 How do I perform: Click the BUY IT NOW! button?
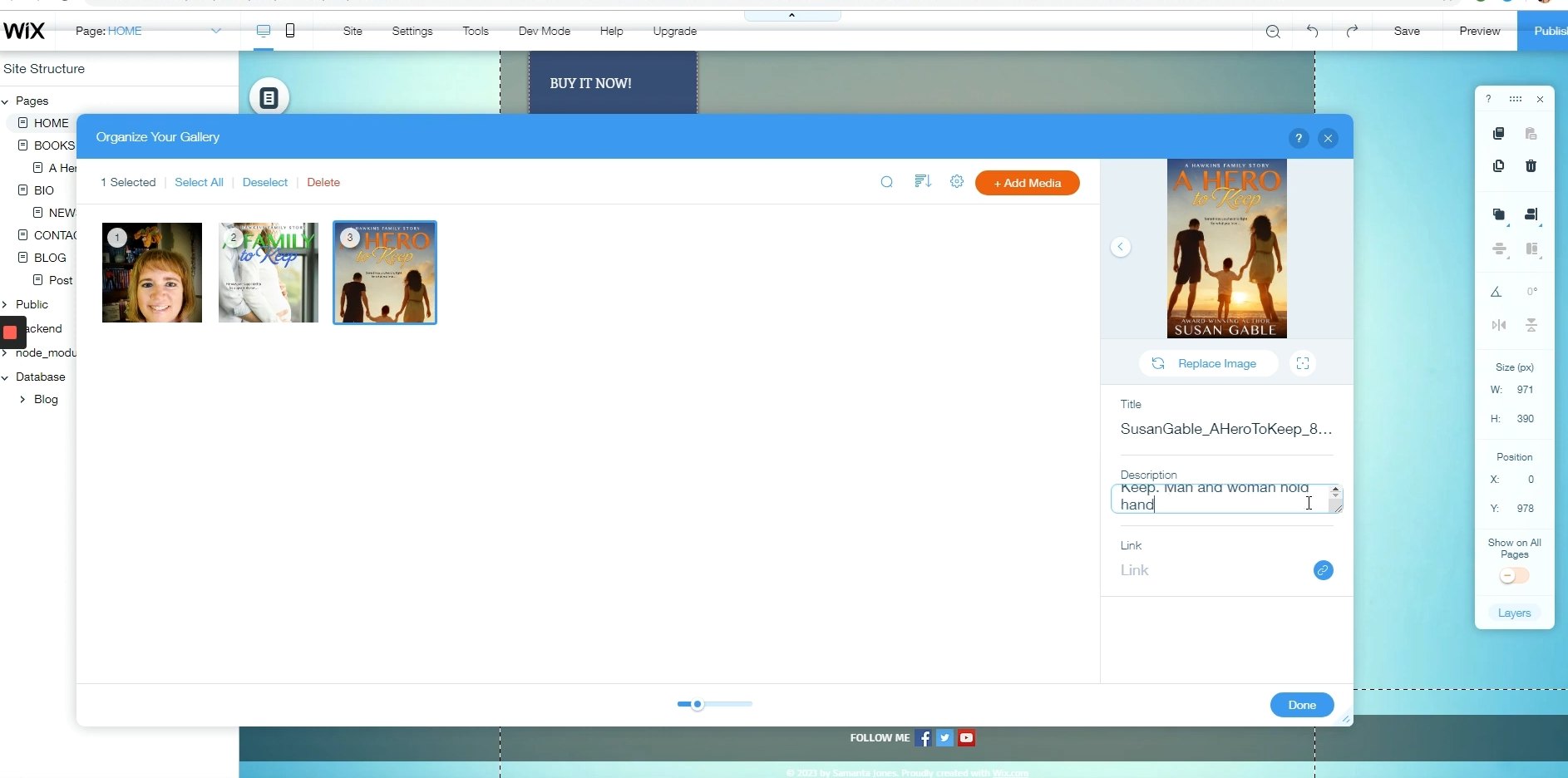point(614,83)
